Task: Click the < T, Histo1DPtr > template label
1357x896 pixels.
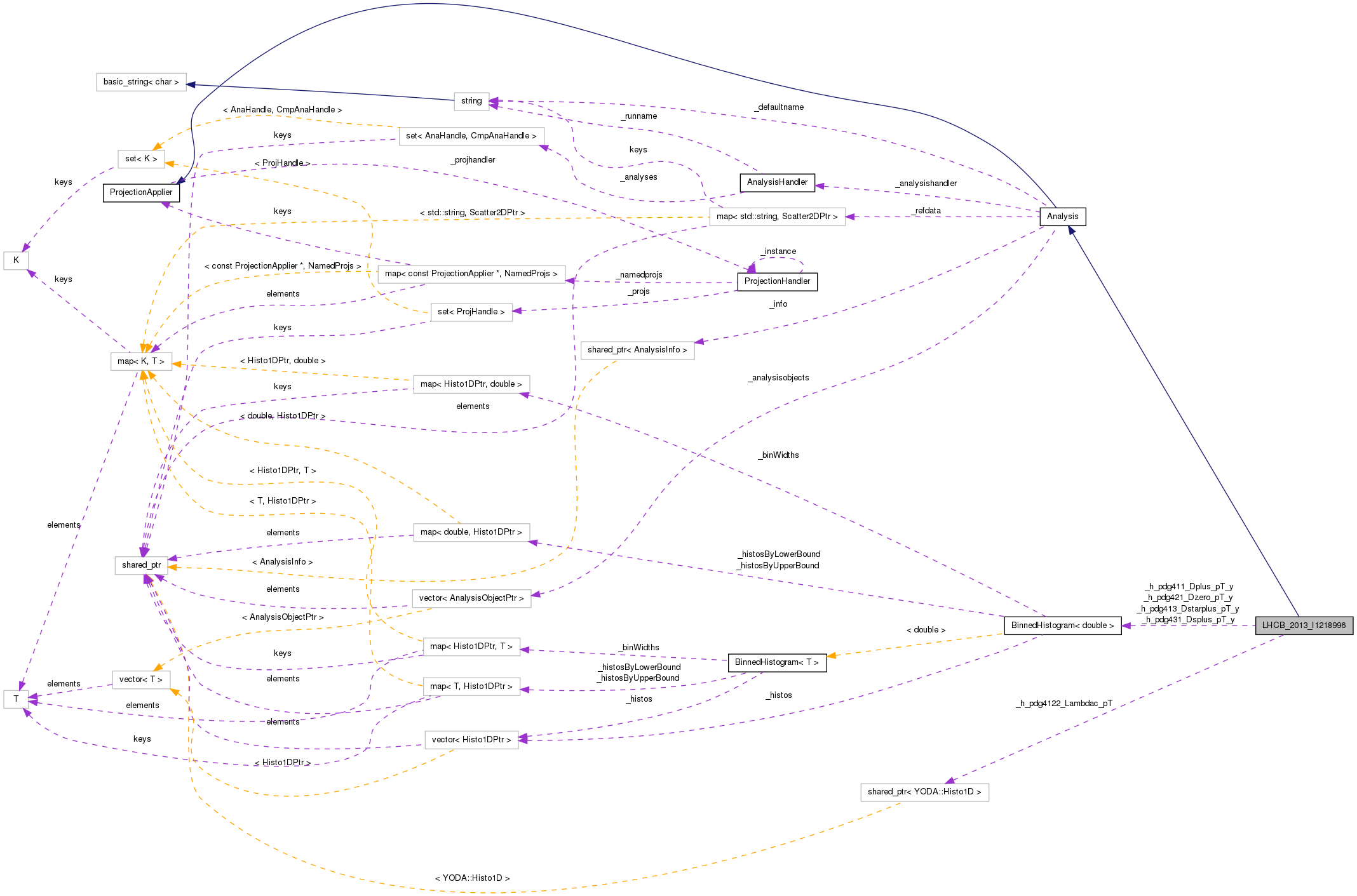Action: [283, 501]
